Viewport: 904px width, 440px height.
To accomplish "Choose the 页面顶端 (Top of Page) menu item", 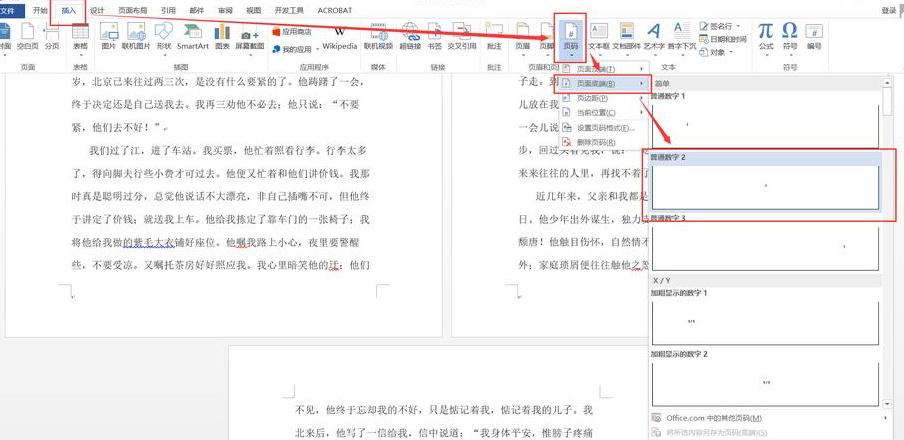I will point(604,69).
